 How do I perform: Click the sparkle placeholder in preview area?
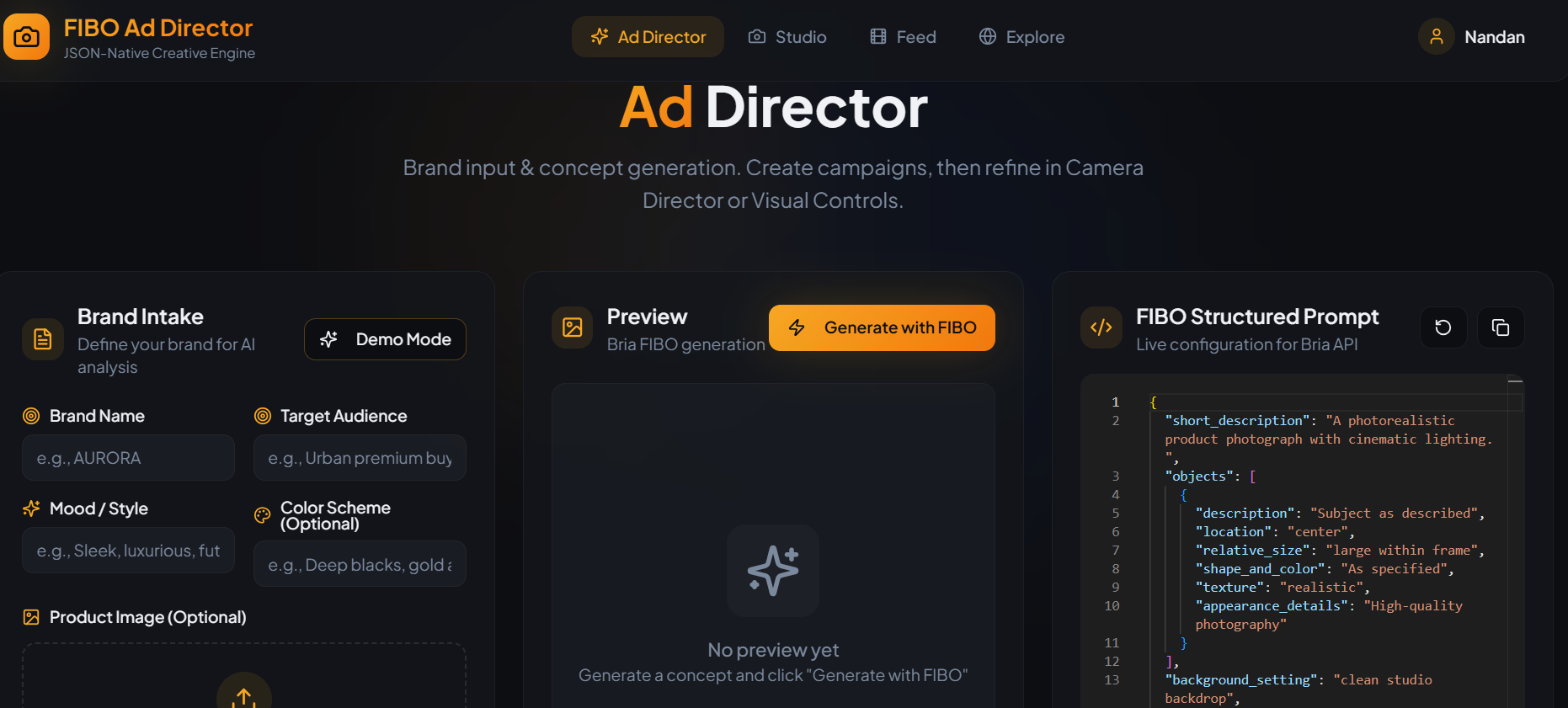click(x=773, y=571)
